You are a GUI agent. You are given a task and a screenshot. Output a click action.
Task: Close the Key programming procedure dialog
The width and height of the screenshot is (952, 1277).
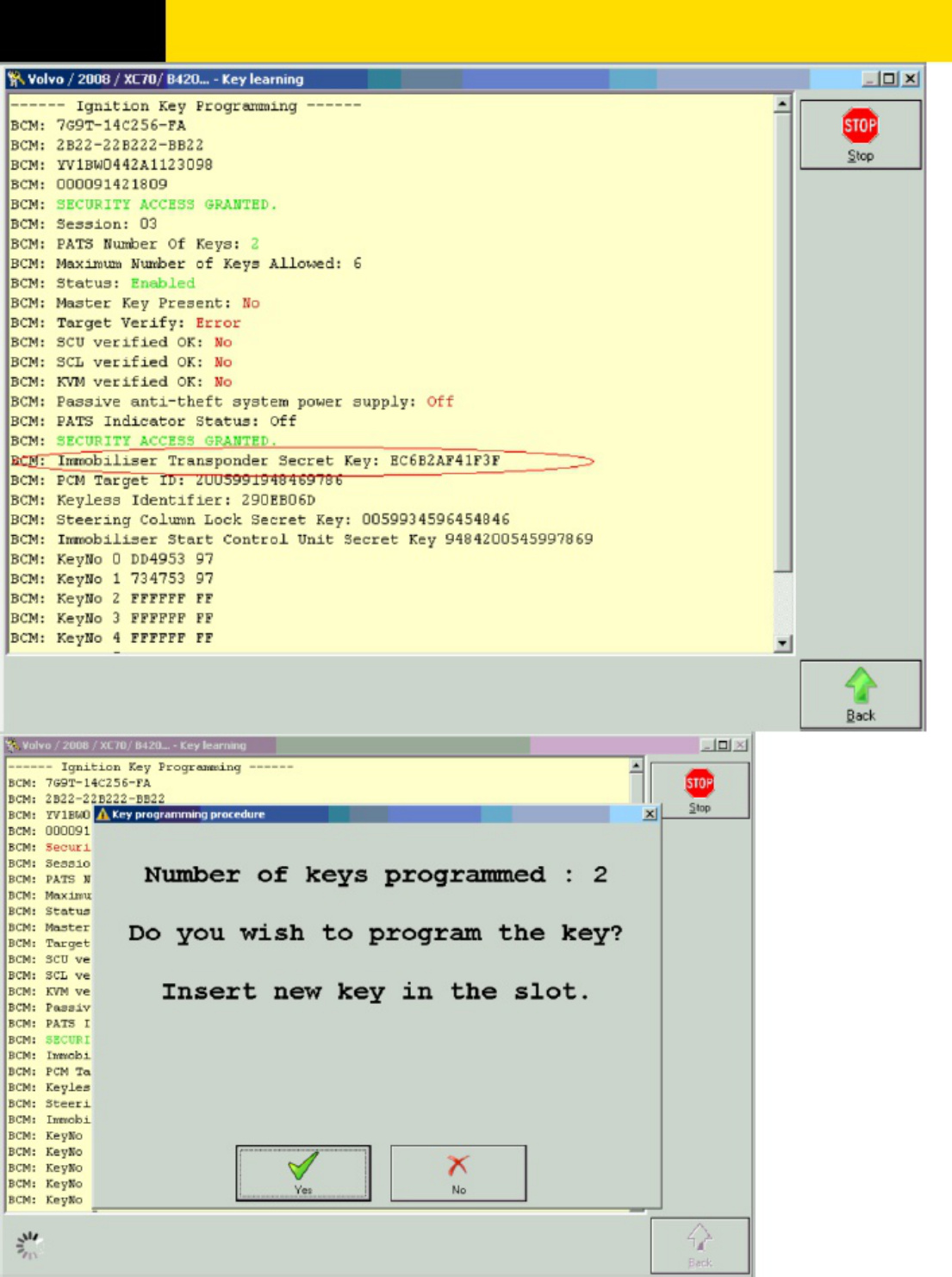(650, 814)
